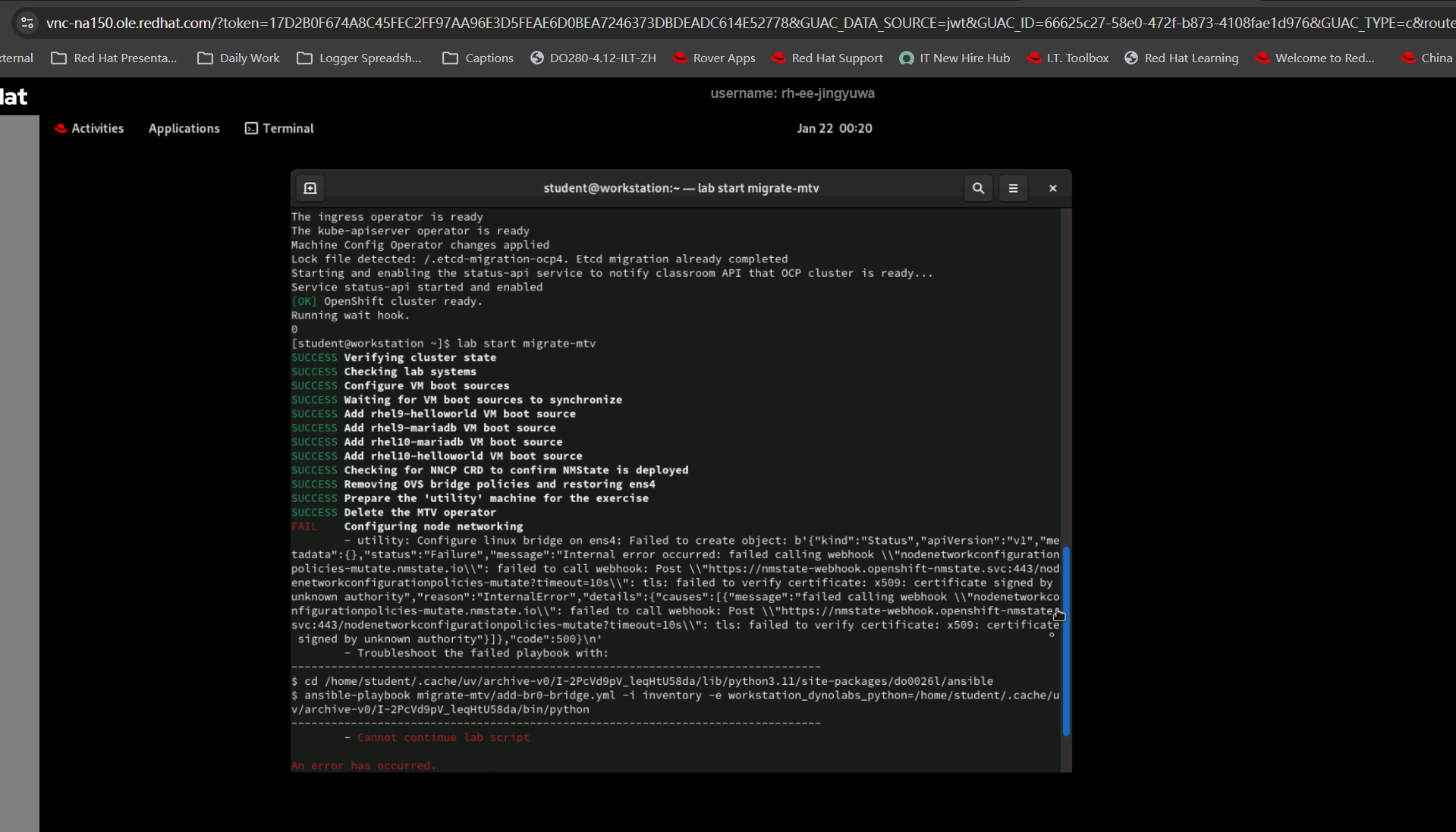1456x832 pixels.
Task: Click 'Cannot continue lab script' message
Action: click(x=443, y=737)
